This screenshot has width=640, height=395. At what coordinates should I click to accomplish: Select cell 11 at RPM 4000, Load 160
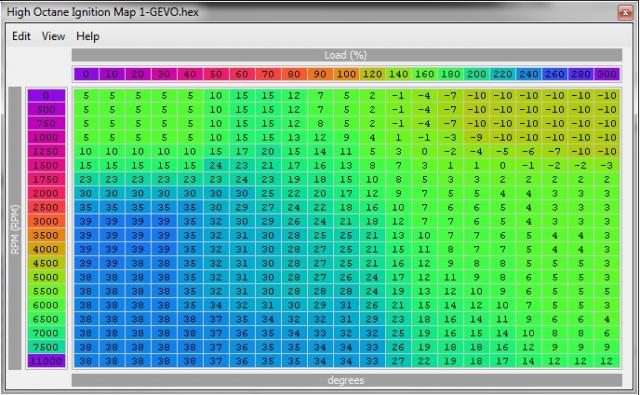[x=424, y=249]
